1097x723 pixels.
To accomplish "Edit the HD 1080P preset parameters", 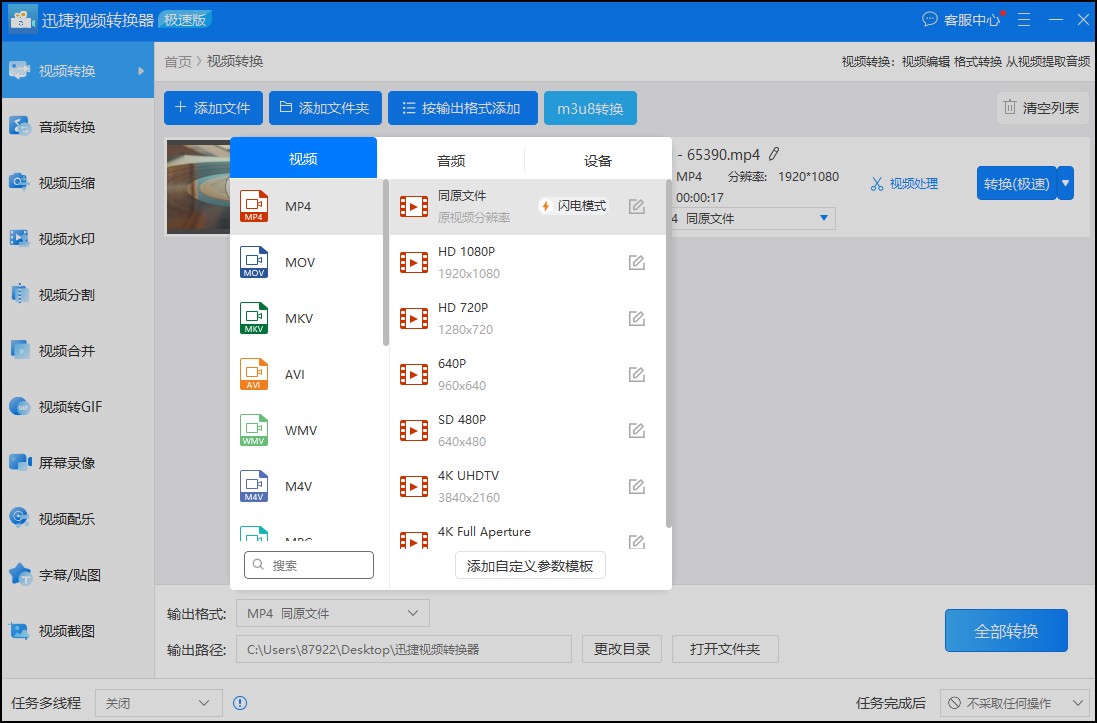I will click(637, 262).
